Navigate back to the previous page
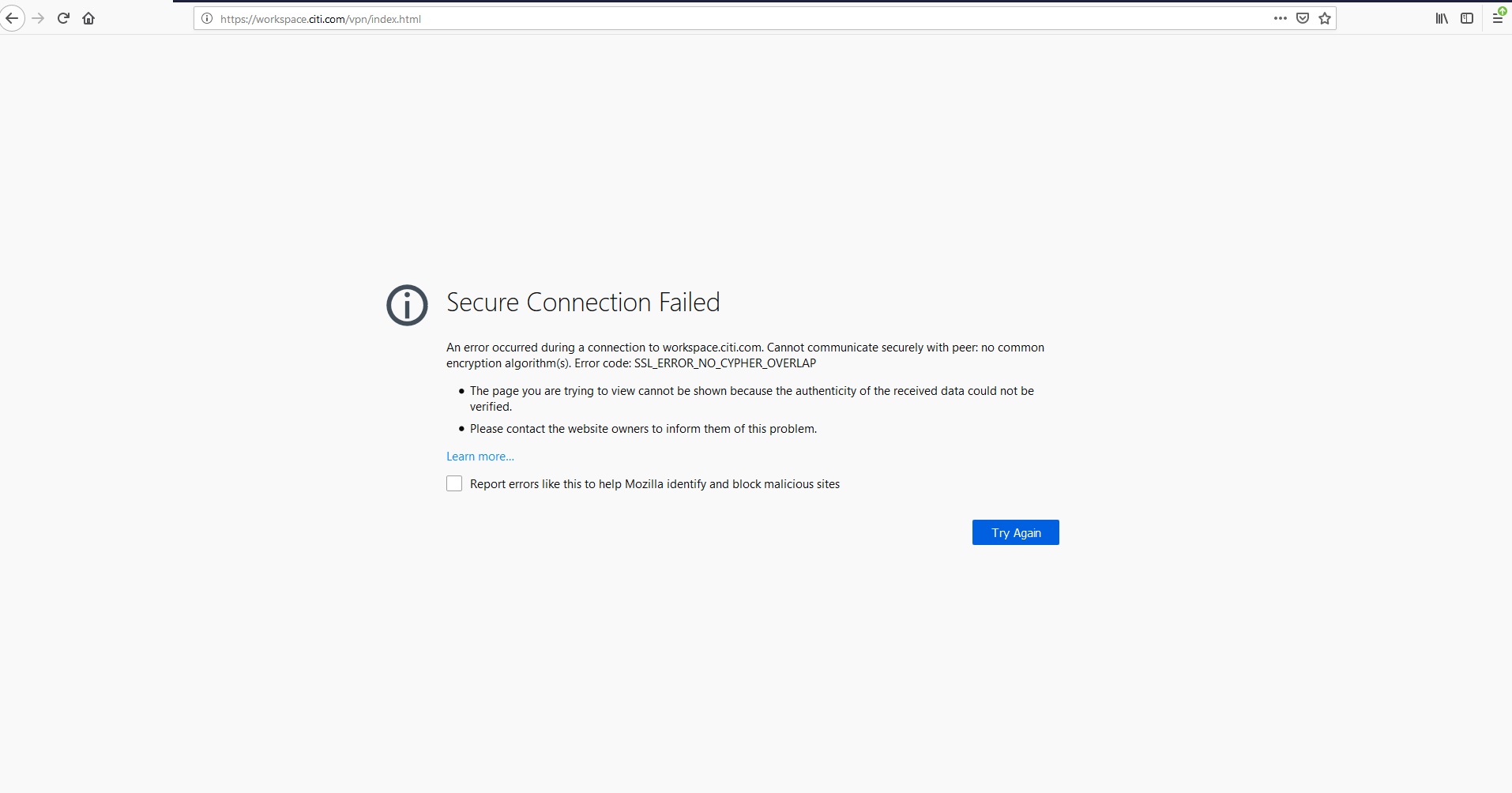 tap(13, 18)
